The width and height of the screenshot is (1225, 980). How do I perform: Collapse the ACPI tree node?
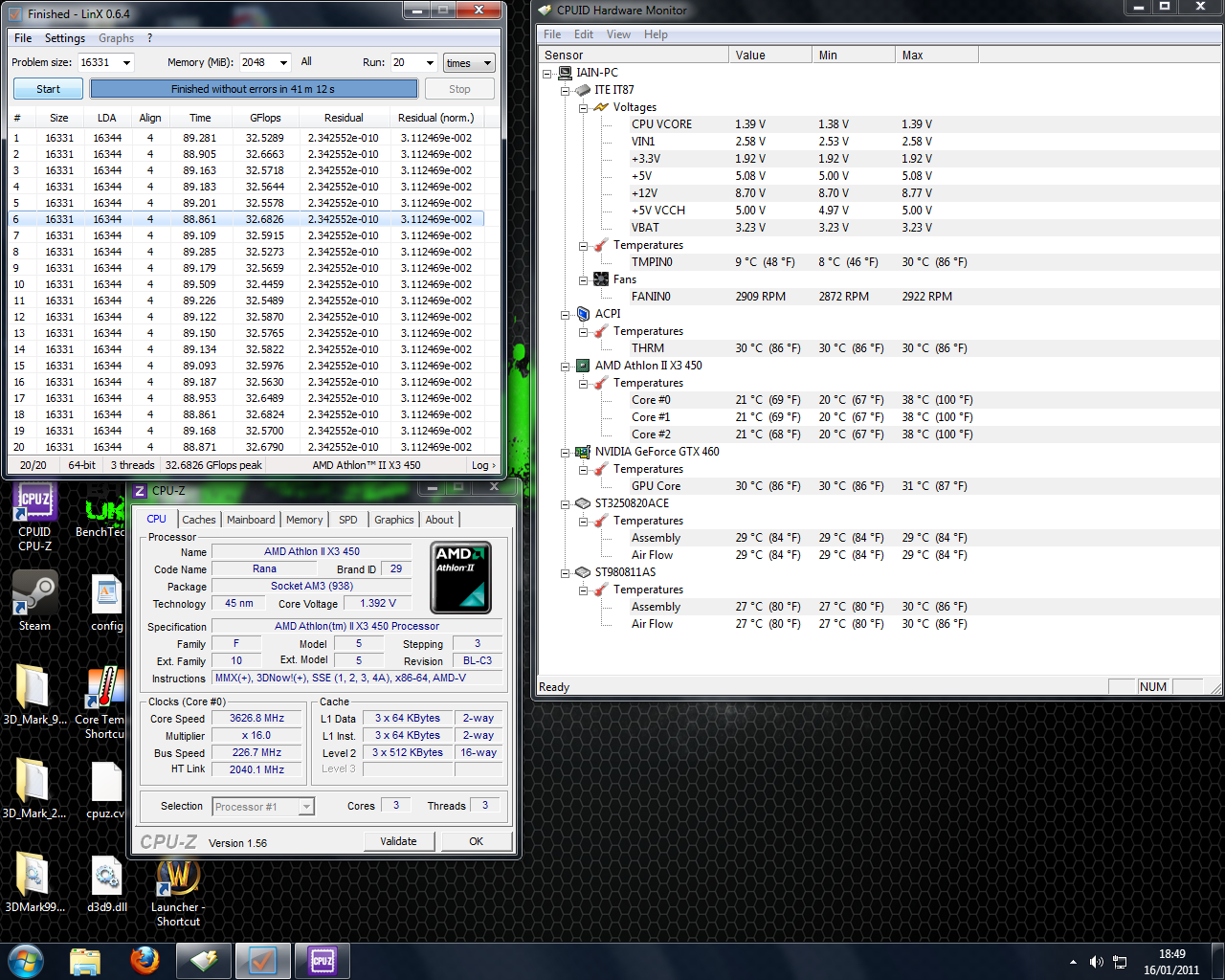coord(565,314)
